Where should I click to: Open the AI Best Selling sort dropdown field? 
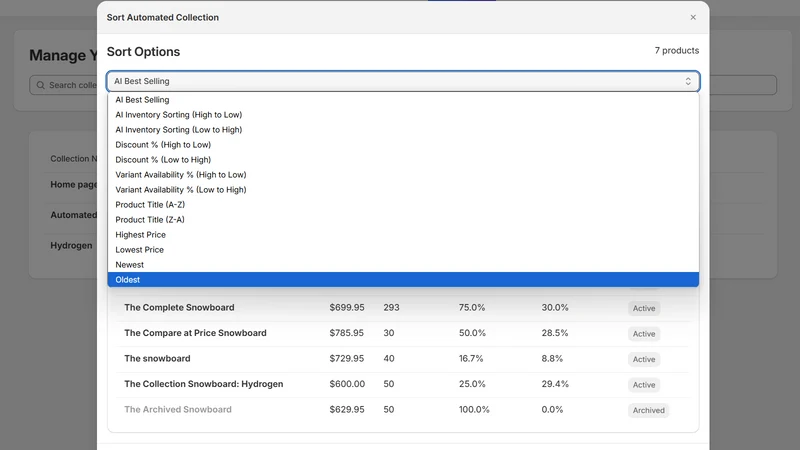pos(403,81)
